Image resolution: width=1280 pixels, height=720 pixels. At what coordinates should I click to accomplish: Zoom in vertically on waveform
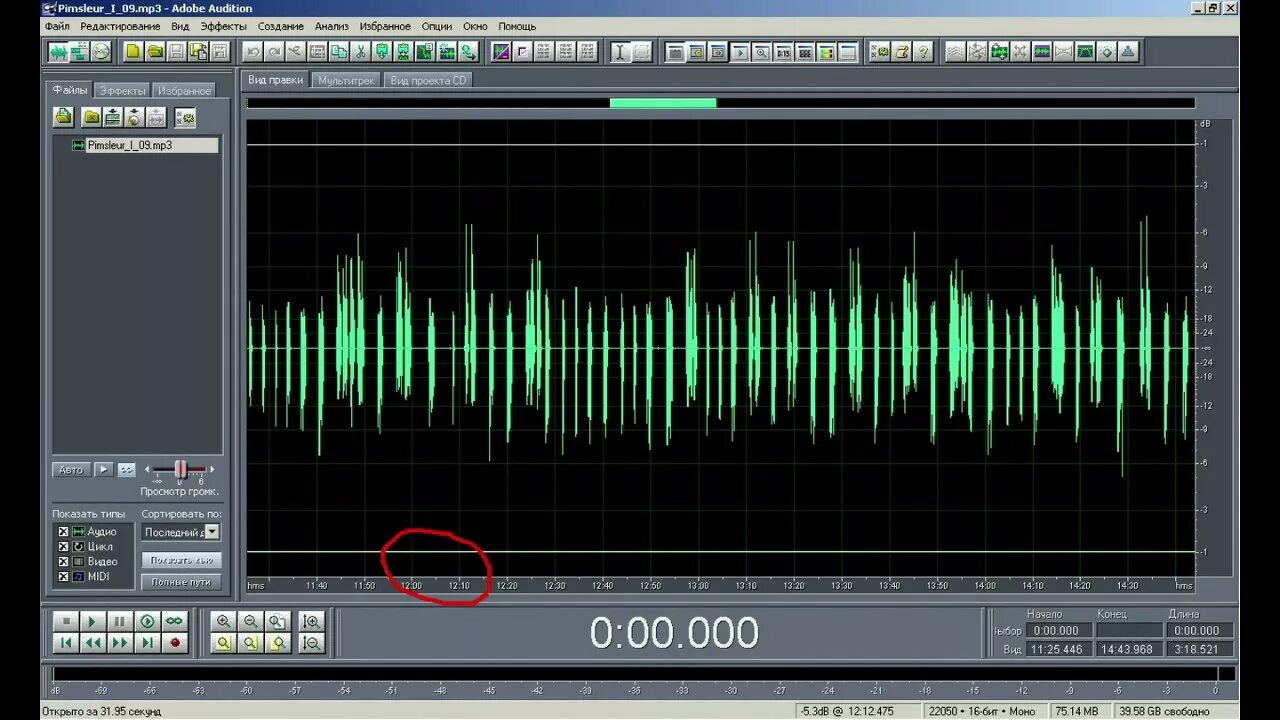point(311,622)
